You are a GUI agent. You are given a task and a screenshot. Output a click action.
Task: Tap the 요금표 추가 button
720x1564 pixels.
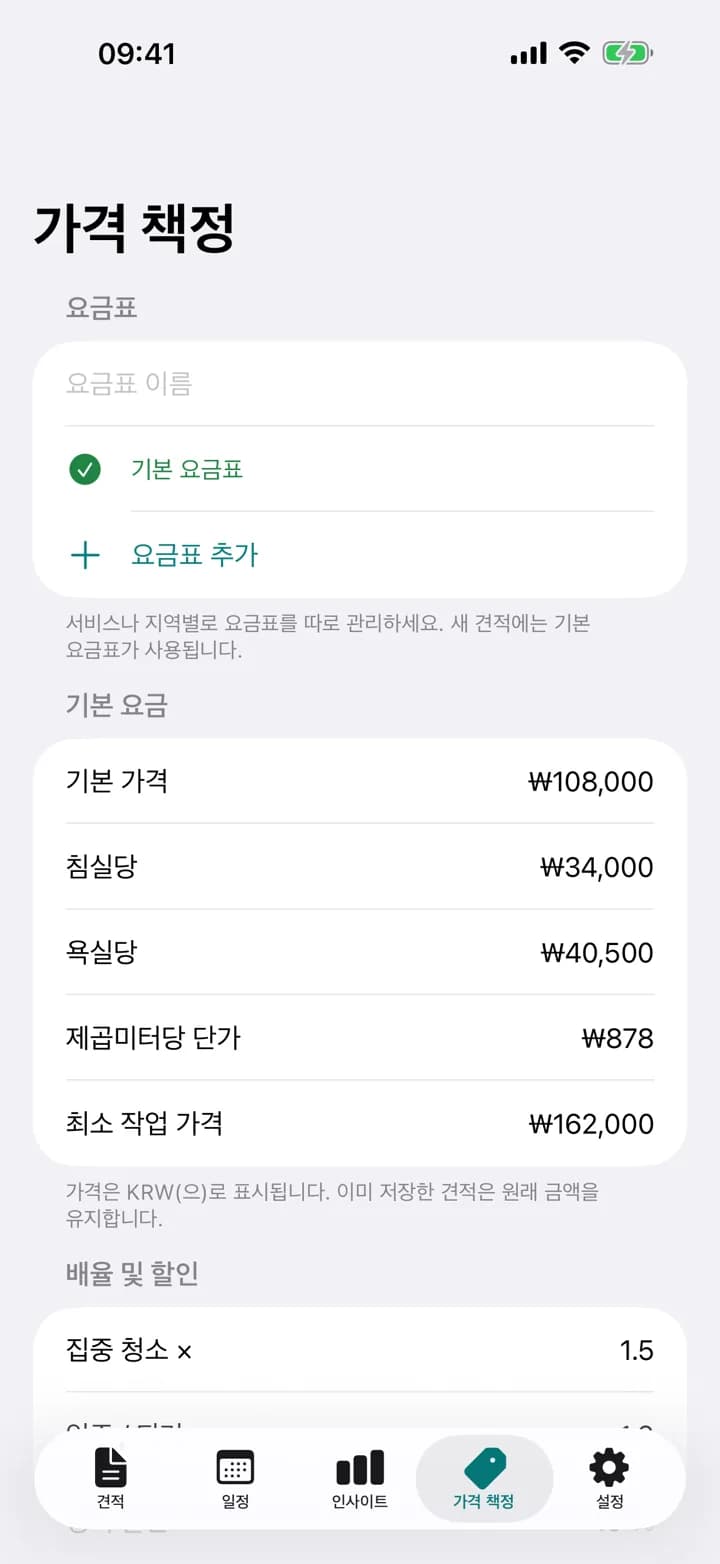360,555
